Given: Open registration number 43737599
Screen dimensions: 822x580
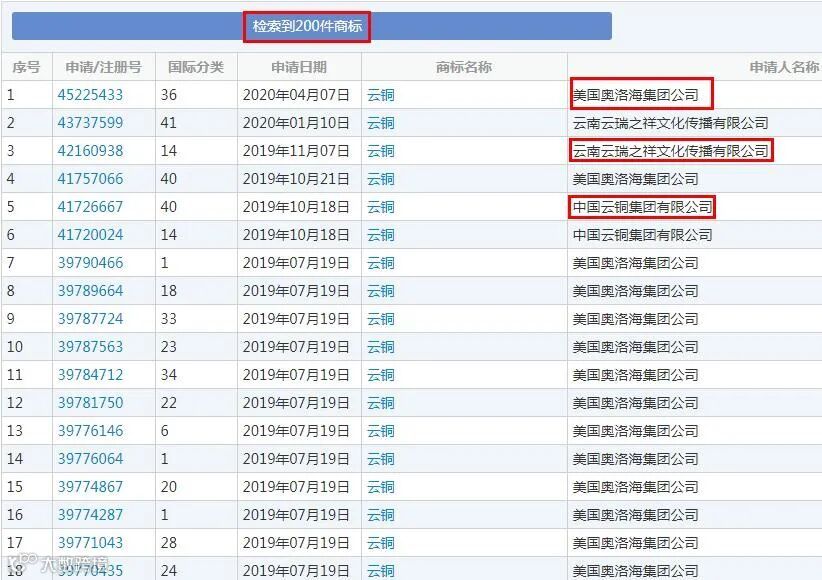Looking at the screenshot, I should coord(90,123).
